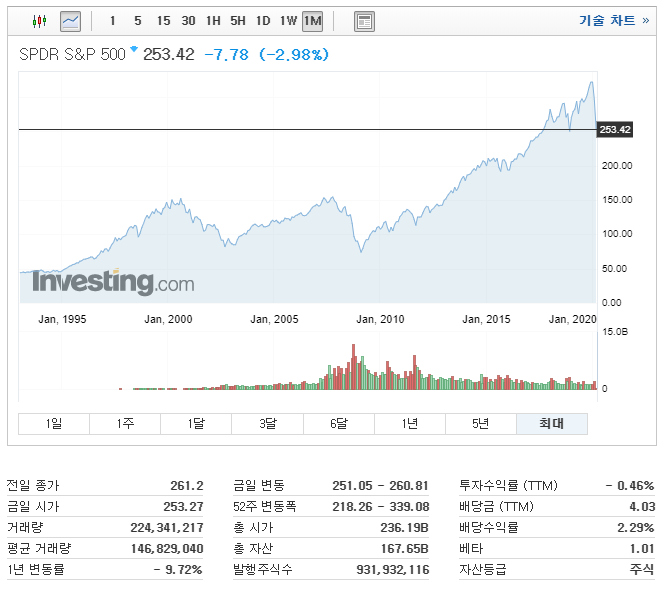The image size is (668, 594).
Task: Click the 1년 변동률 value -9.72%
Action: pyautogui.click(x=178, y=569)
